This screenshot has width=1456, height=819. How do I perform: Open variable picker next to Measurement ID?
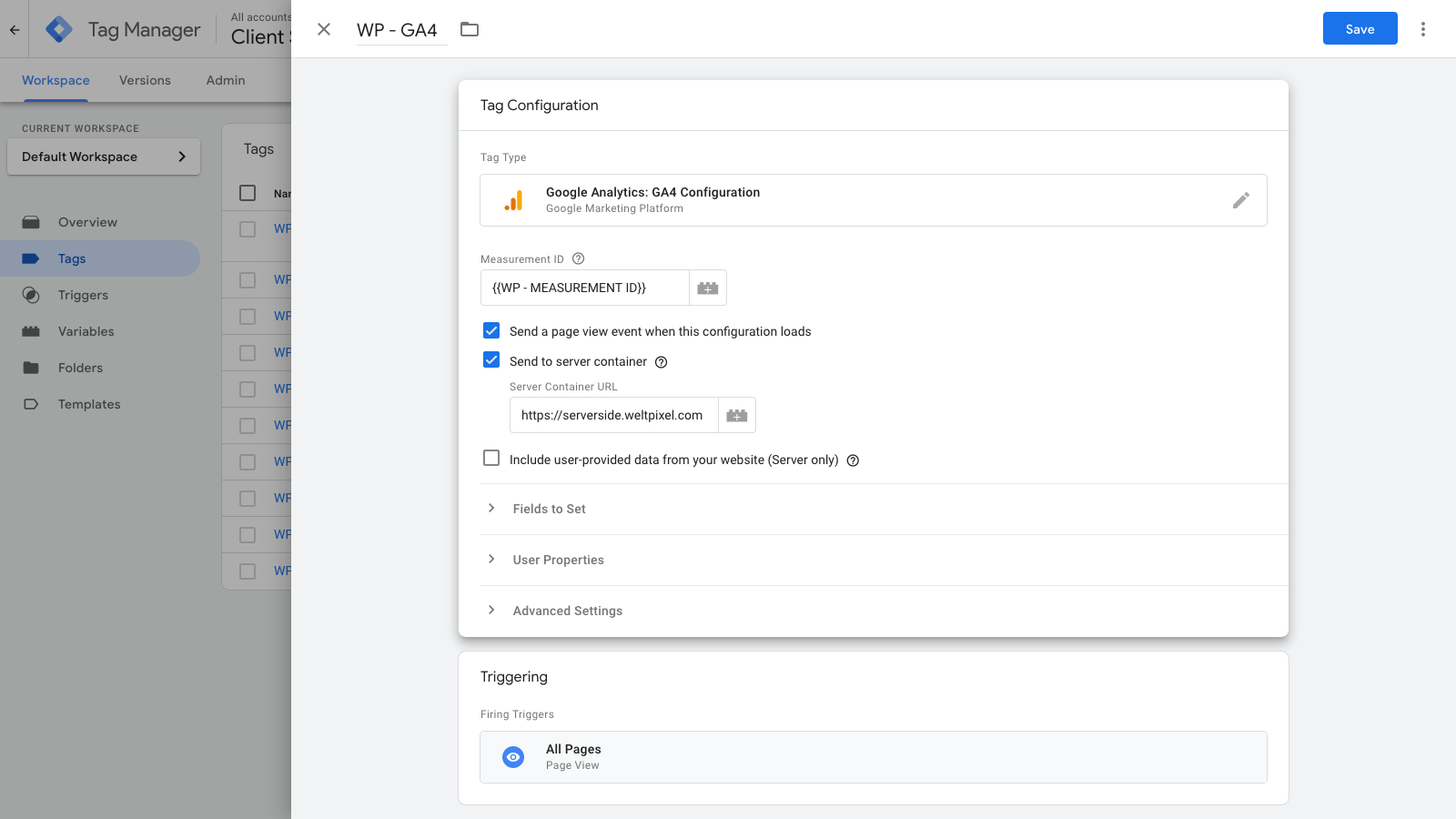pos(707,288)
